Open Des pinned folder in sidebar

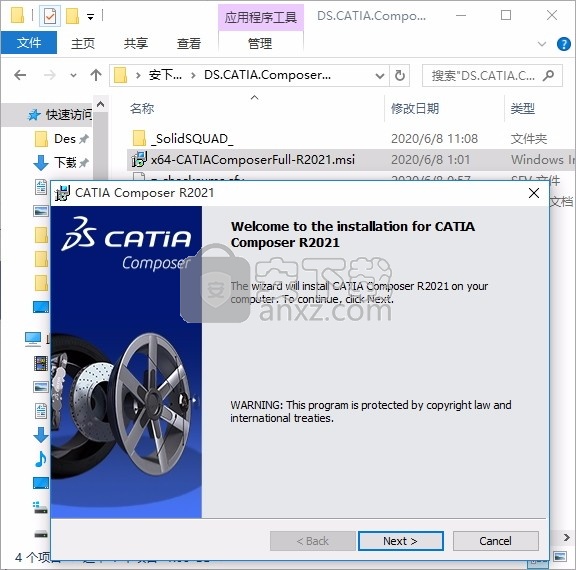(x=65, y=139)
